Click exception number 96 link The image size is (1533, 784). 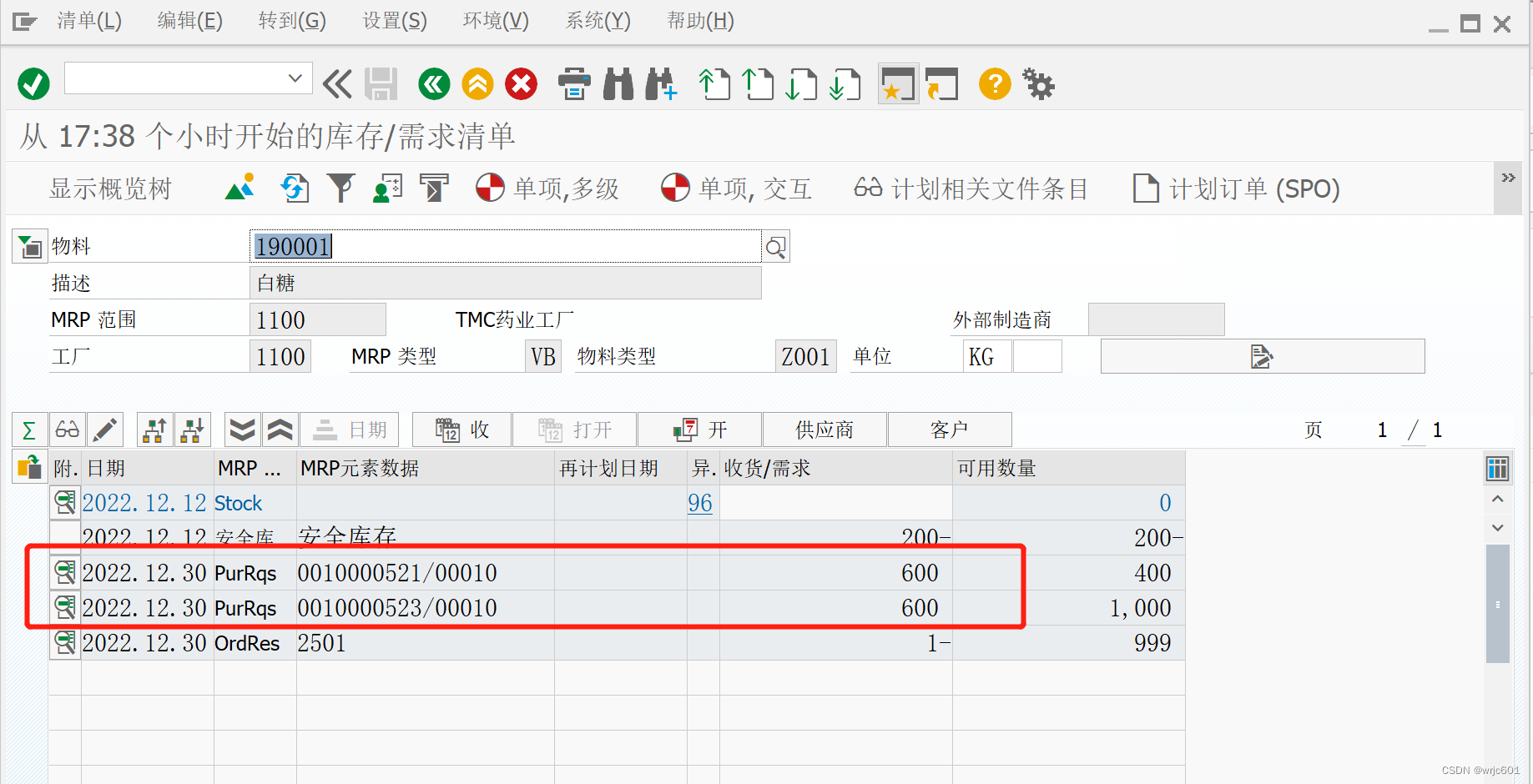(x=700, y=503)
